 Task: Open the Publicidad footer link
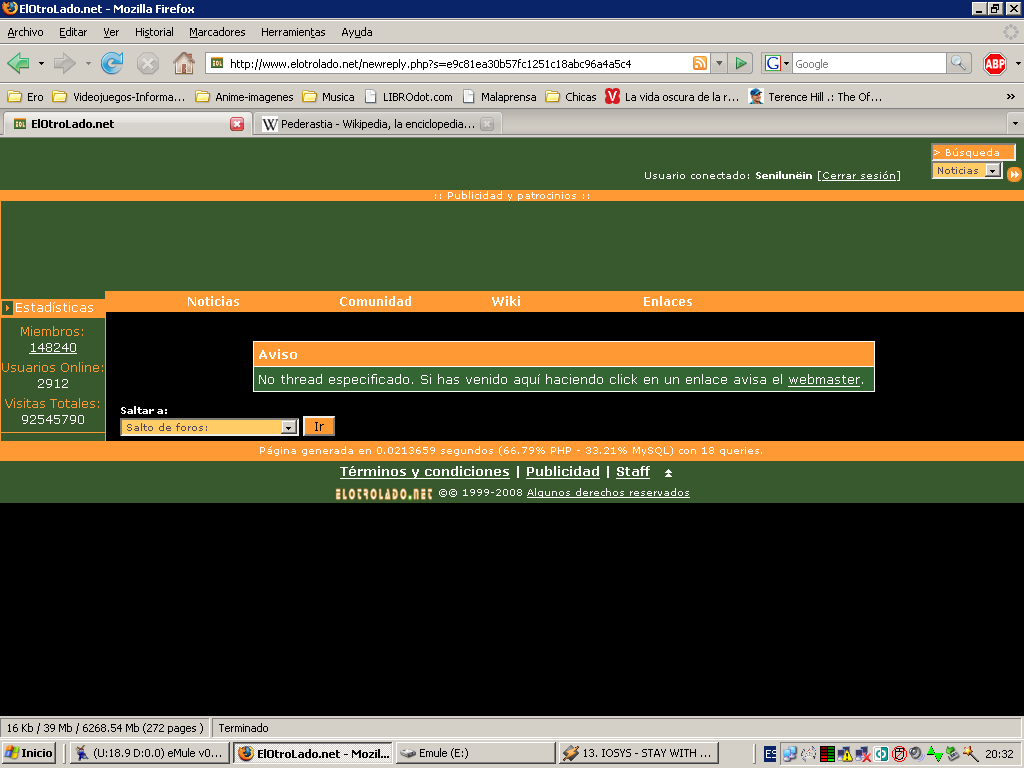[x=562, y=472]
